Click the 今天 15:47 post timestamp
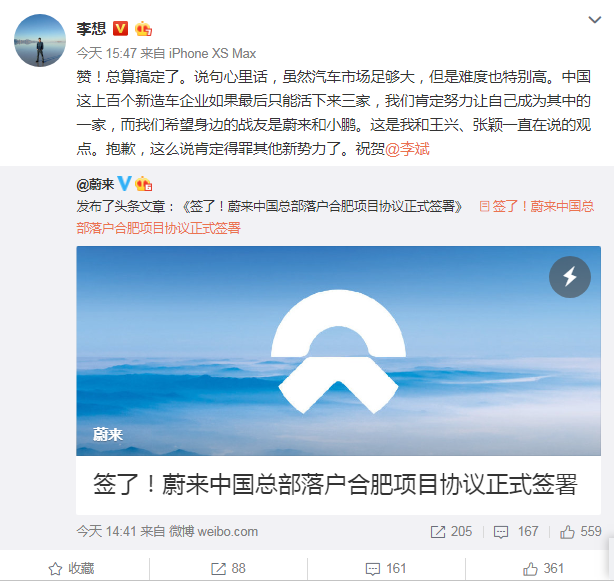The height and width of the screenshot is (582, 614). coord(106,53)
